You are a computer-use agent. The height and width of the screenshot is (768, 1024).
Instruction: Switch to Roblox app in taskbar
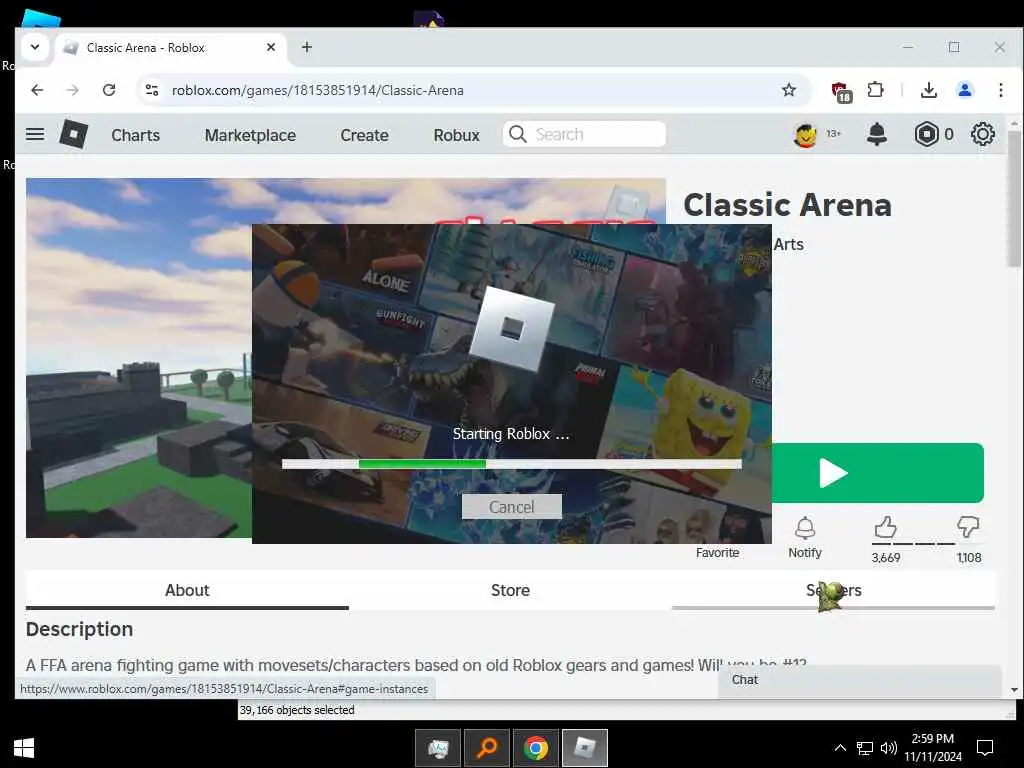point(584,748)
